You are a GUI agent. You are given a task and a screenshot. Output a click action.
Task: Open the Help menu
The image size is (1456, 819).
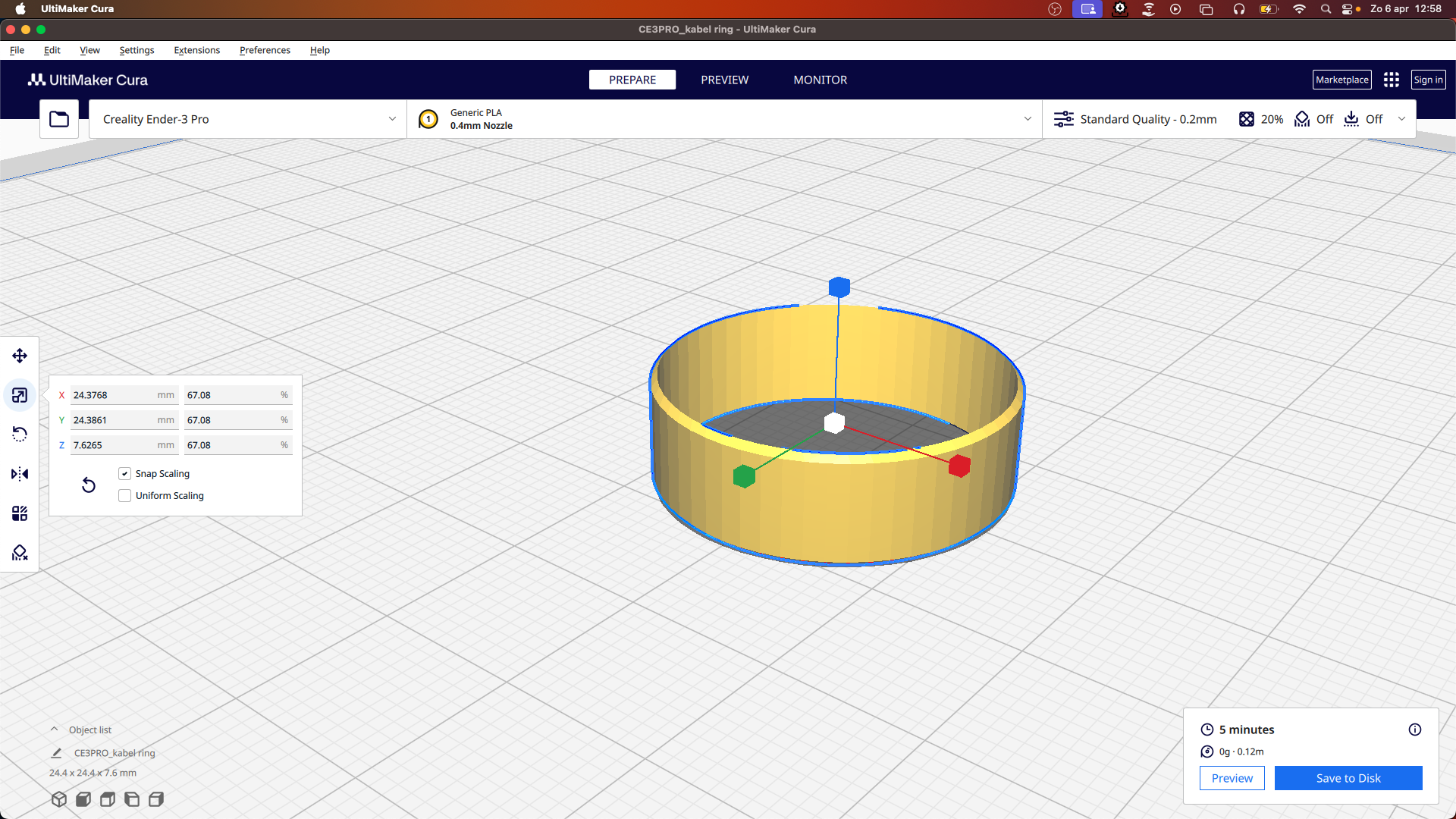tap(320, 50)
